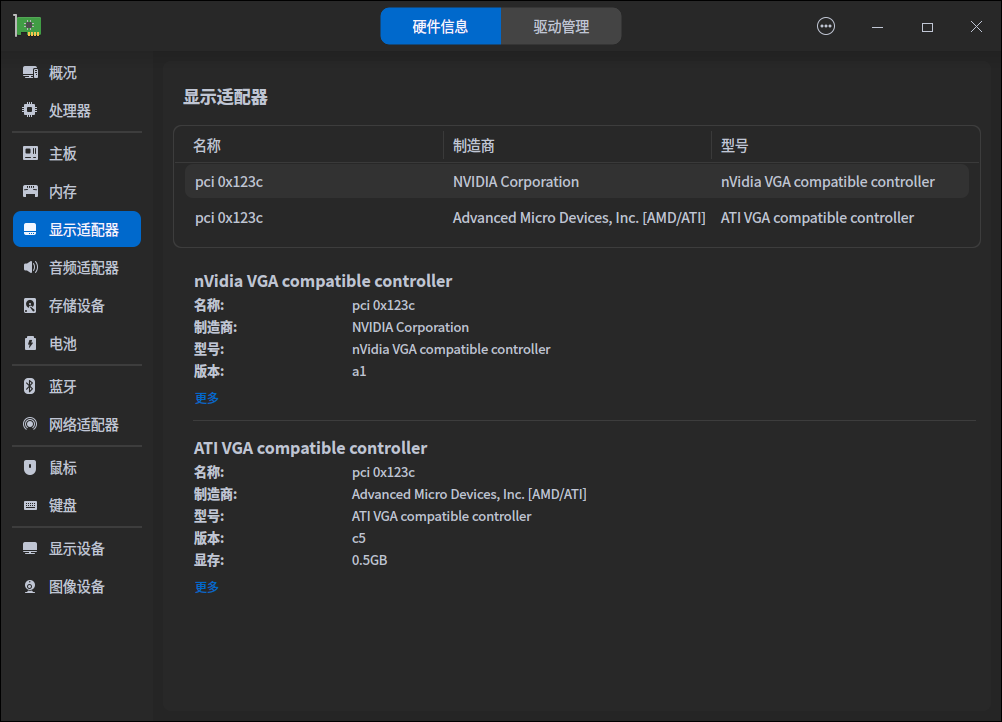
Task: Stay on the 硬件信息 tab
Action: (441, 26)
